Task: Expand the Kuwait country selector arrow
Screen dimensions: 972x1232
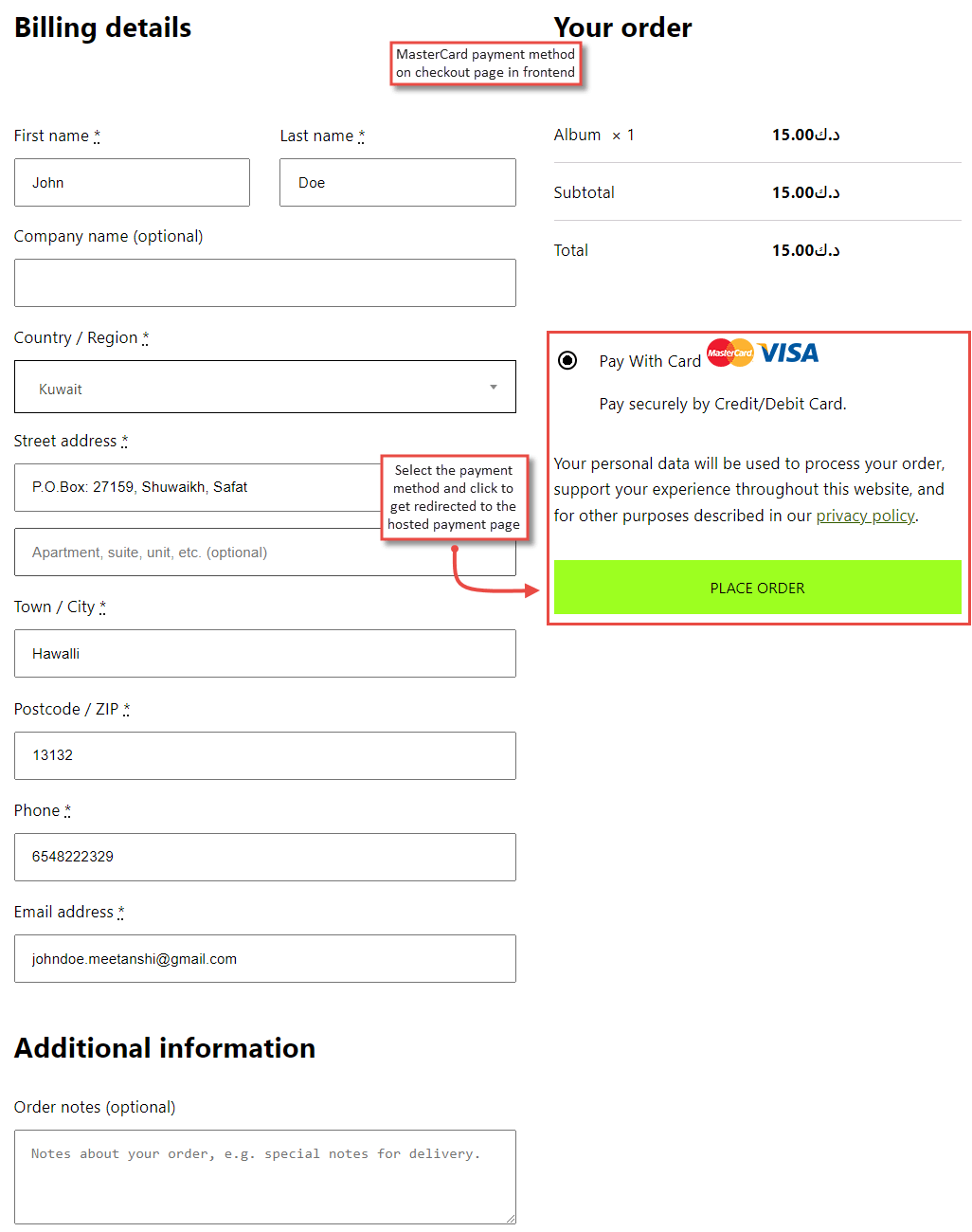Action: [x=493, y=387]
